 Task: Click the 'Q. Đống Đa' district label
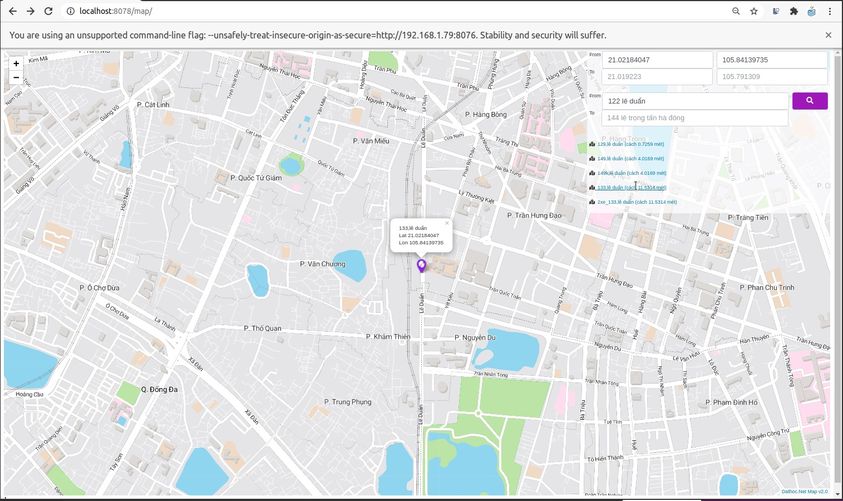(x=159, y=389)
